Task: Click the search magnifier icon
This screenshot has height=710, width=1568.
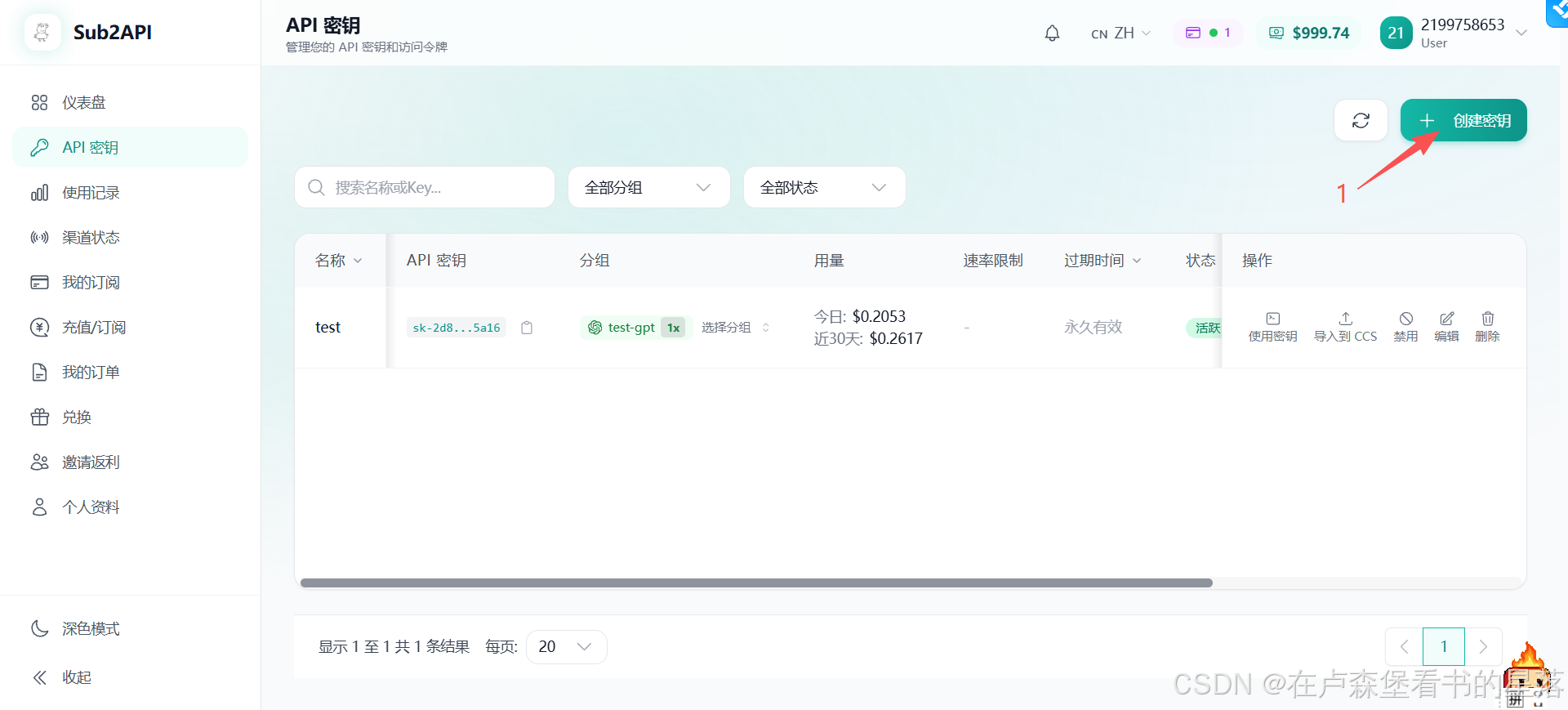Action: tap(316, 188)
